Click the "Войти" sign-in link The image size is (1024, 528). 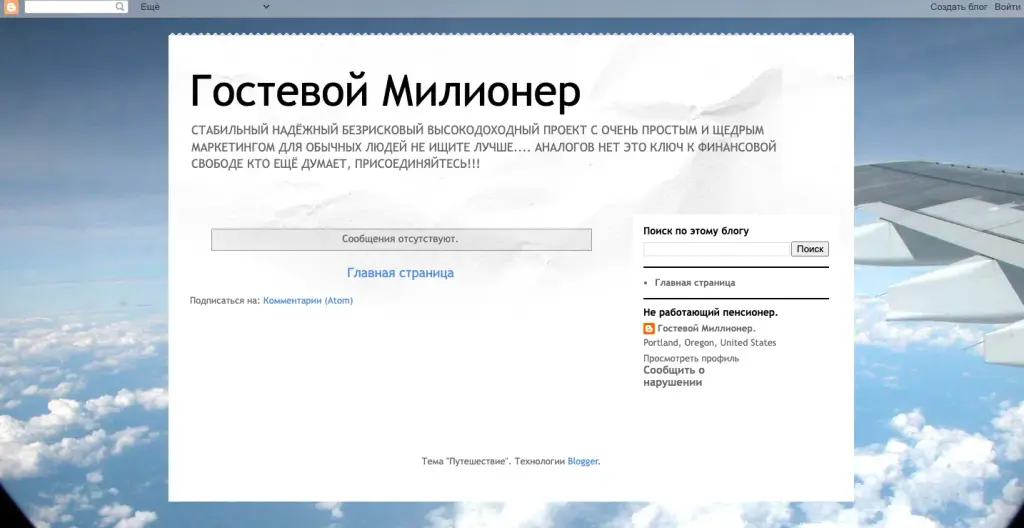click(1007, 7)
